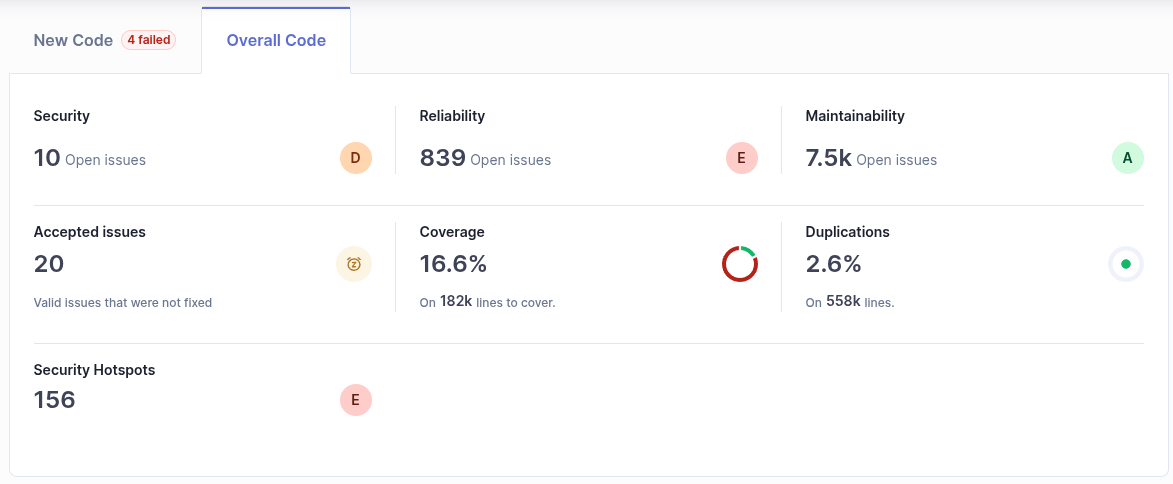1173x484 pixels.
Task: Click the '4 failed' badge
Action: click(148, 40)
